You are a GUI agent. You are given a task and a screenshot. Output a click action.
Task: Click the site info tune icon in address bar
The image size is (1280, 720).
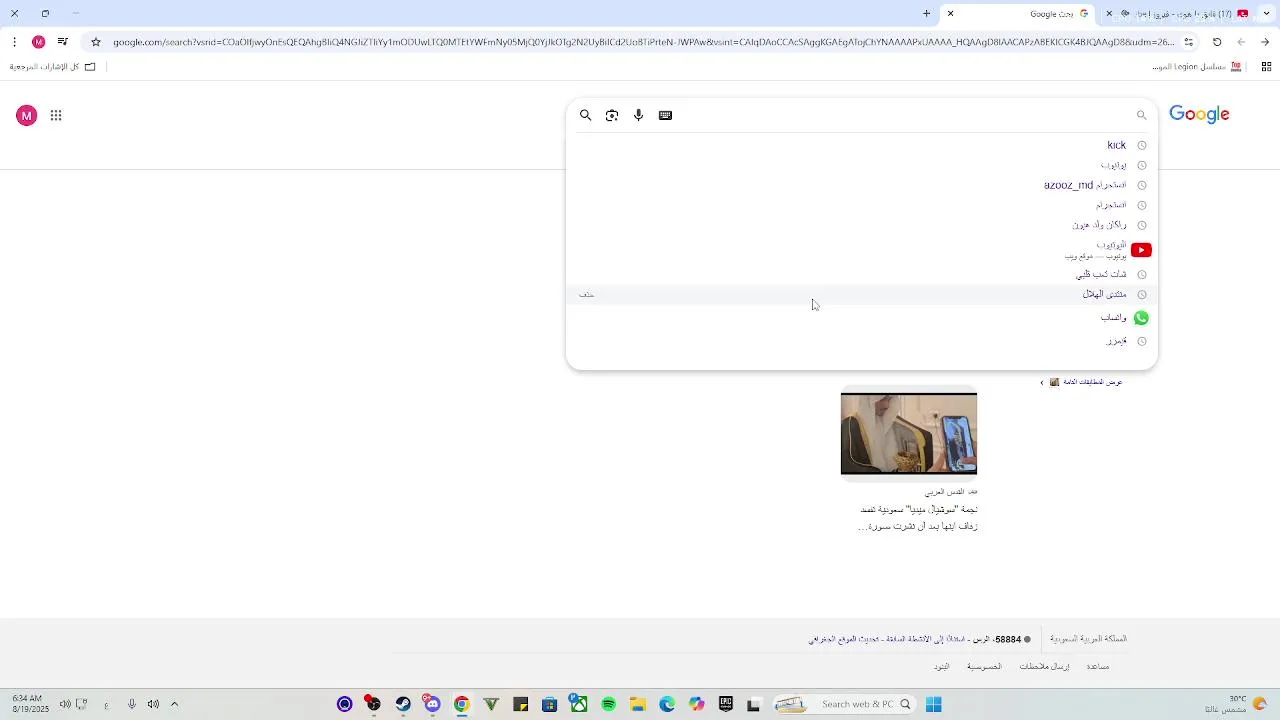(1188, 42)
